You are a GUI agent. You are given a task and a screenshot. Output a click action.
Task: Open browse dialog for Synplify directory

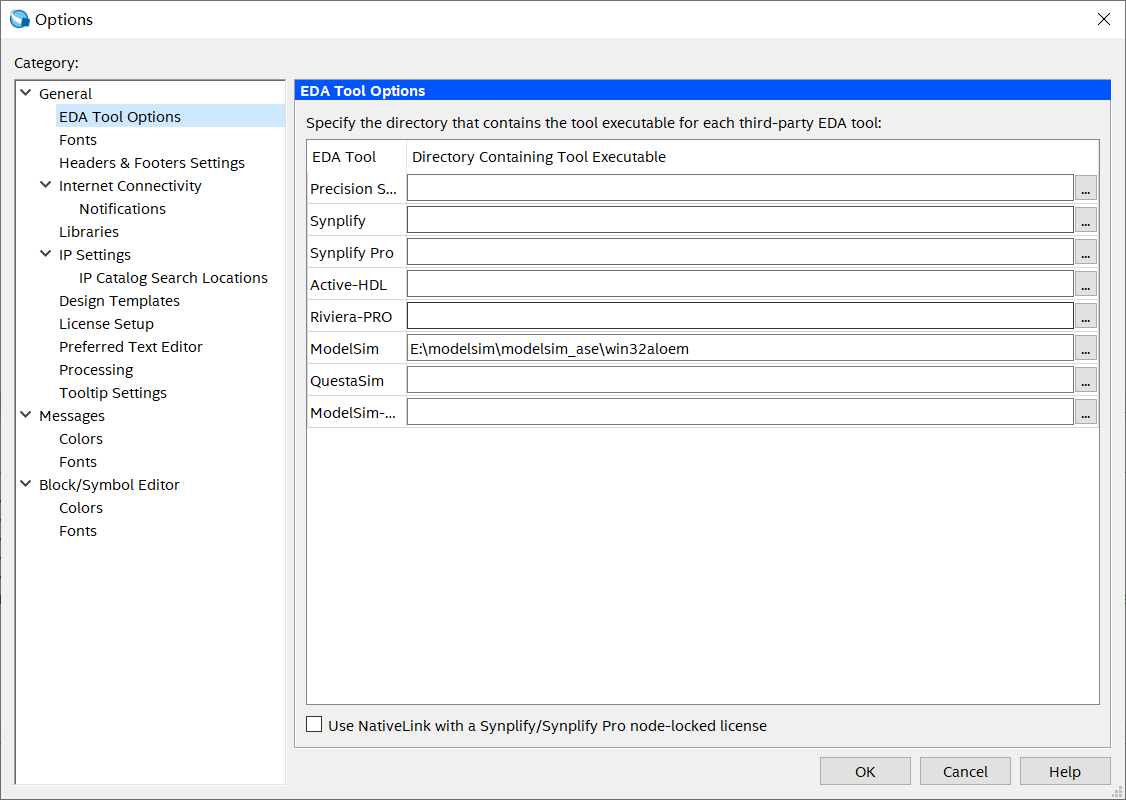click(x=1086, y=220)
